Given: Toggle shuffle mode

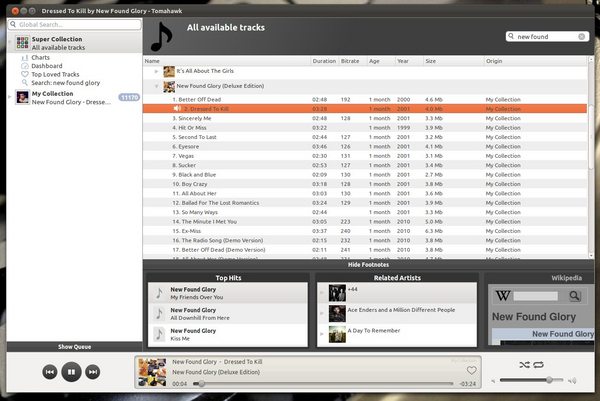Looking at the screenshot, I should click(x=524, y=365).
